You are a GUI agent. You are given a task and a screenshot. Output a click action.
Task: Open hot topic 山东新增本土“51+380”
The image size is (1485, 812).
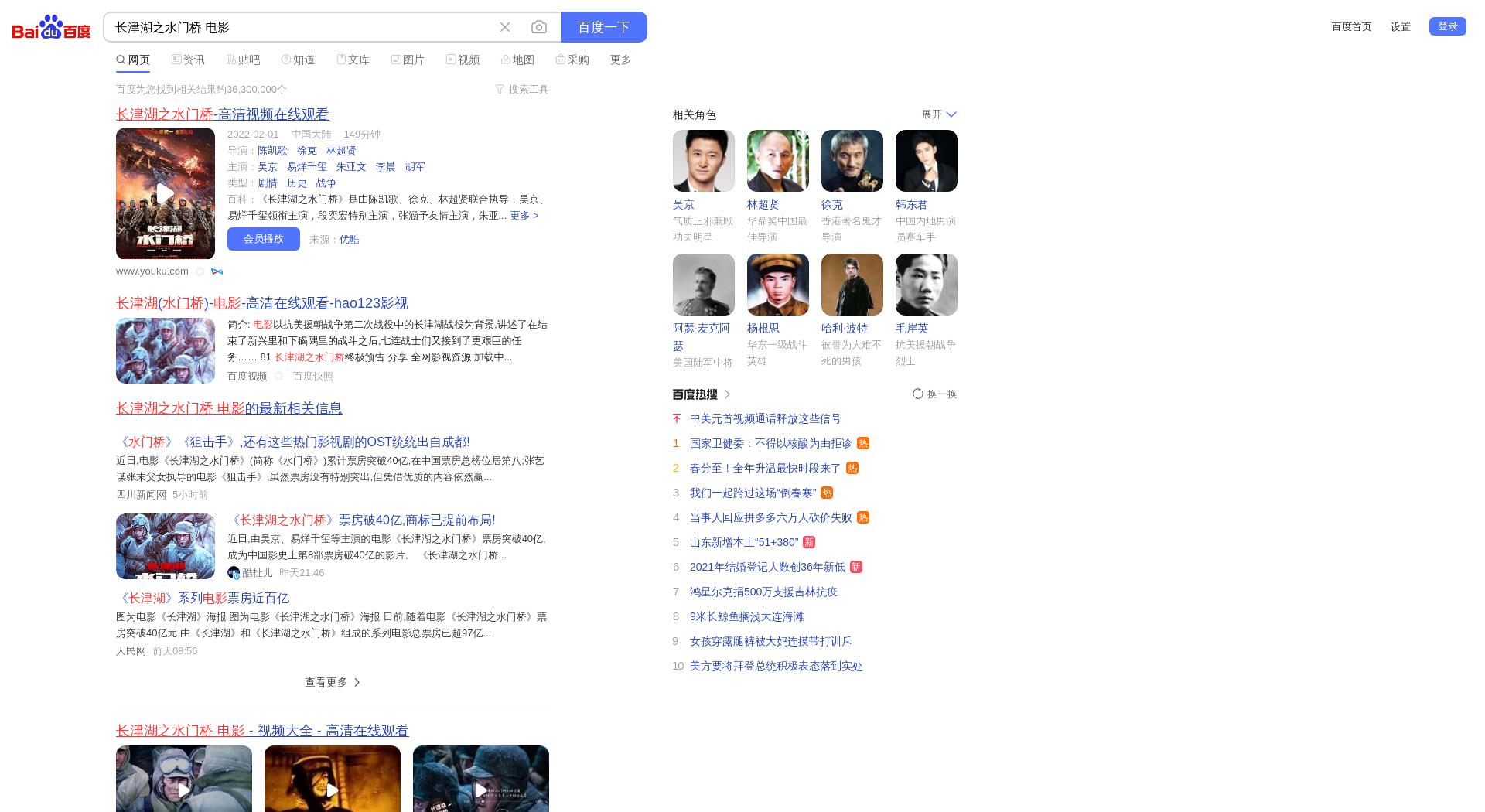tap(744, 543)
